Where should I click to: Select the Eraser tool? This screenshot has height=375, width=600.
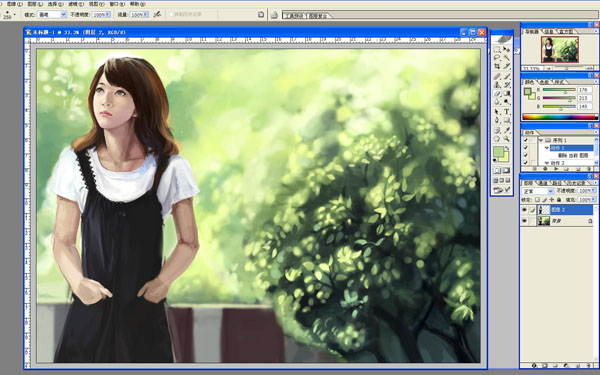point(497,93)
